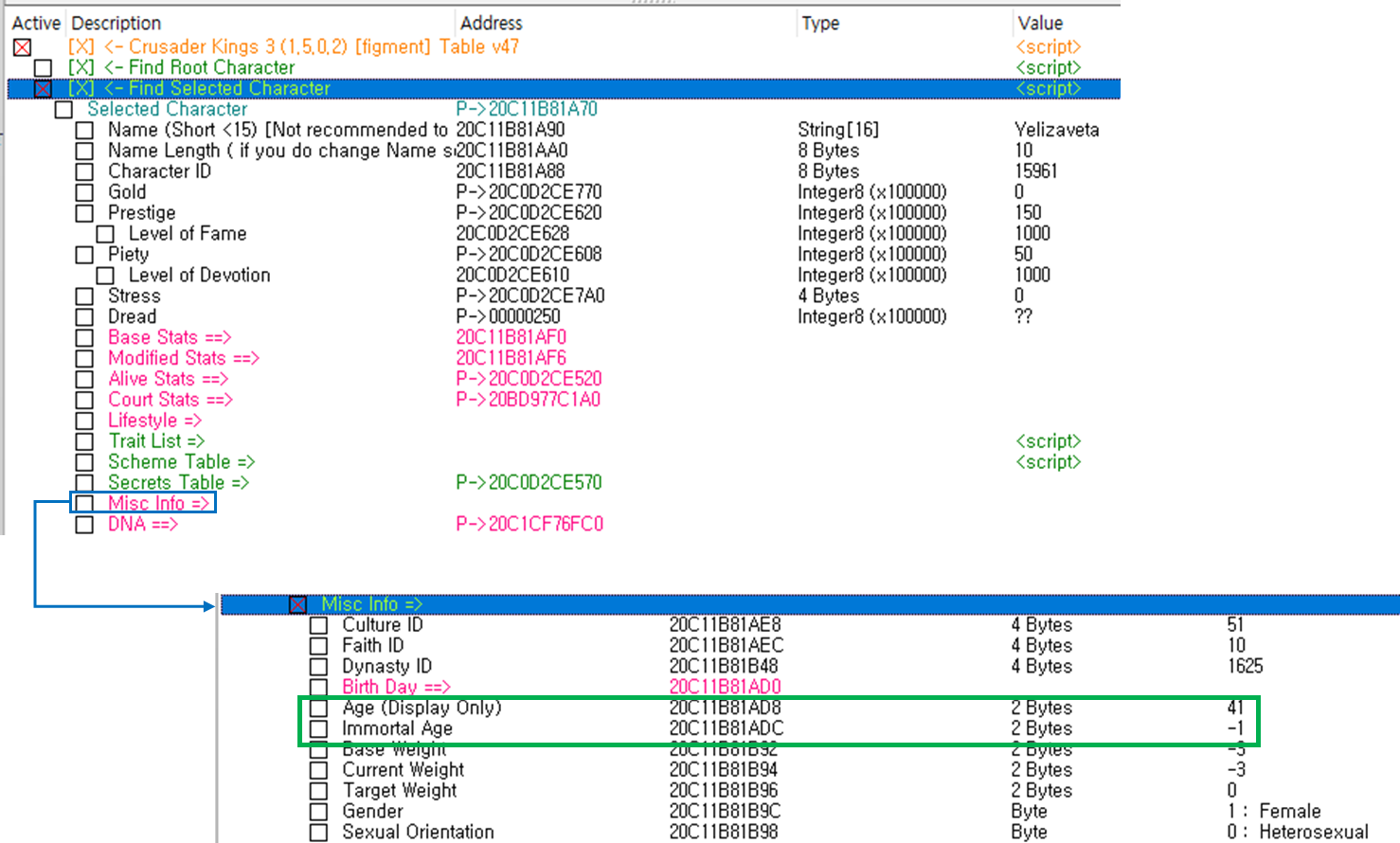
Task: Sort by the Address column header
Action: pos(492,23)
